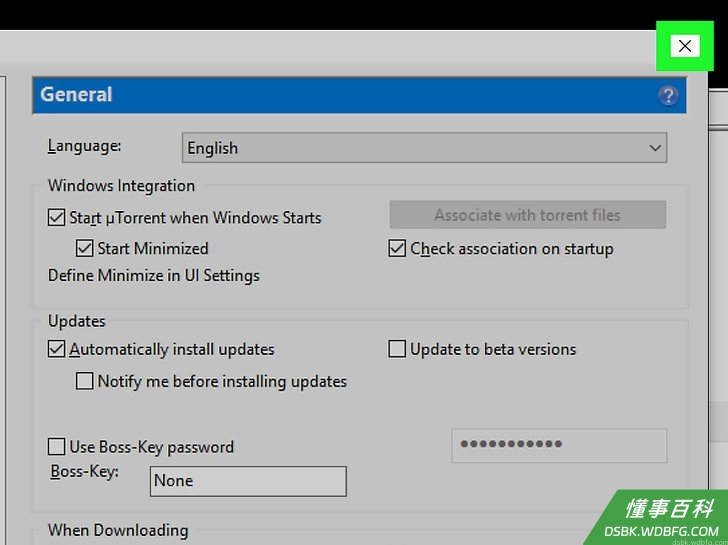Image resolution: width=728 pixels, height=545 pixels.
Task: Click the When Downloading group label
Action: [118, 530]
